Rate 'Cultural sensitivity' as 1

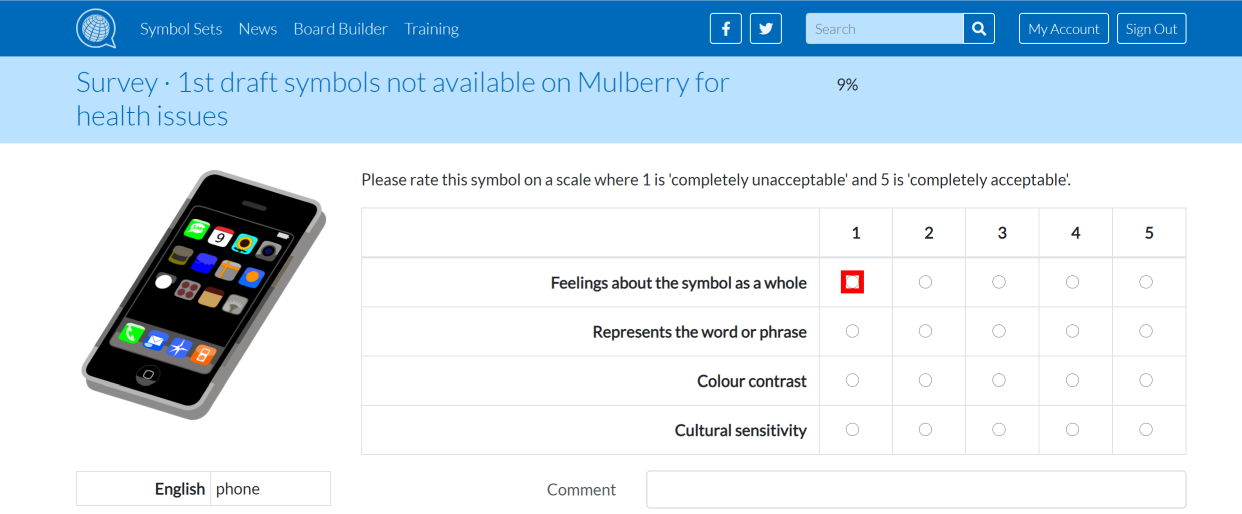tap(852, 429)
